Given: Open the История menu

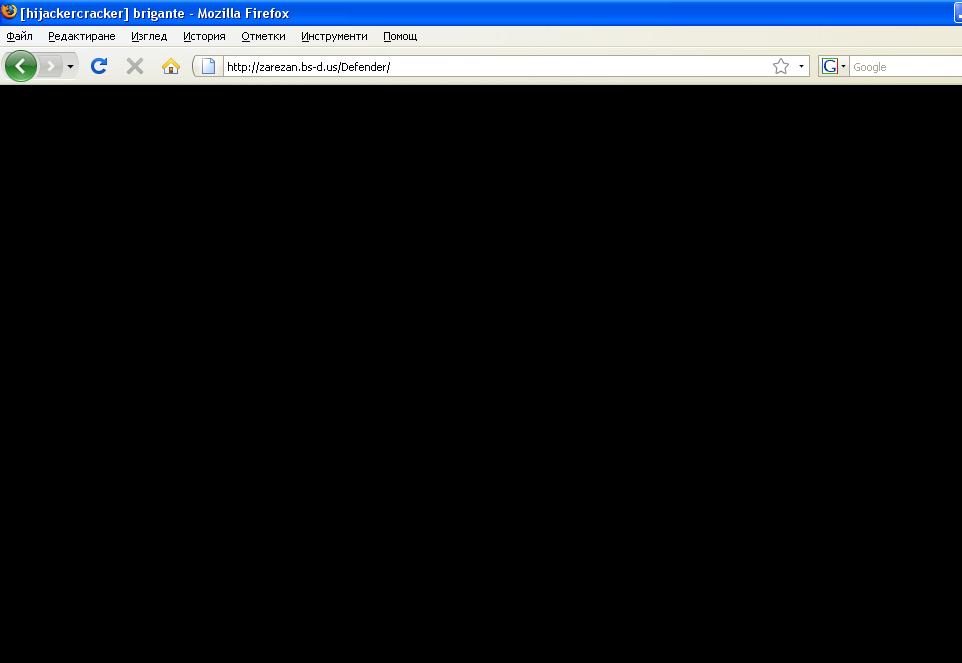Looking at the screenshot, I should pos(204,36).
